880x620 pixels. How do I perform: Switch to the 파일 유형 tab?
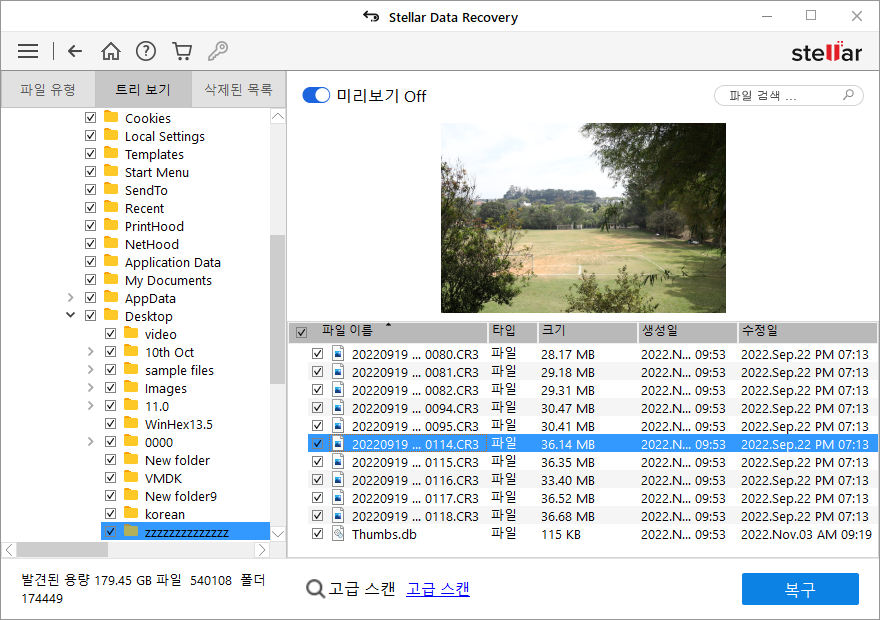coord(48,89)
